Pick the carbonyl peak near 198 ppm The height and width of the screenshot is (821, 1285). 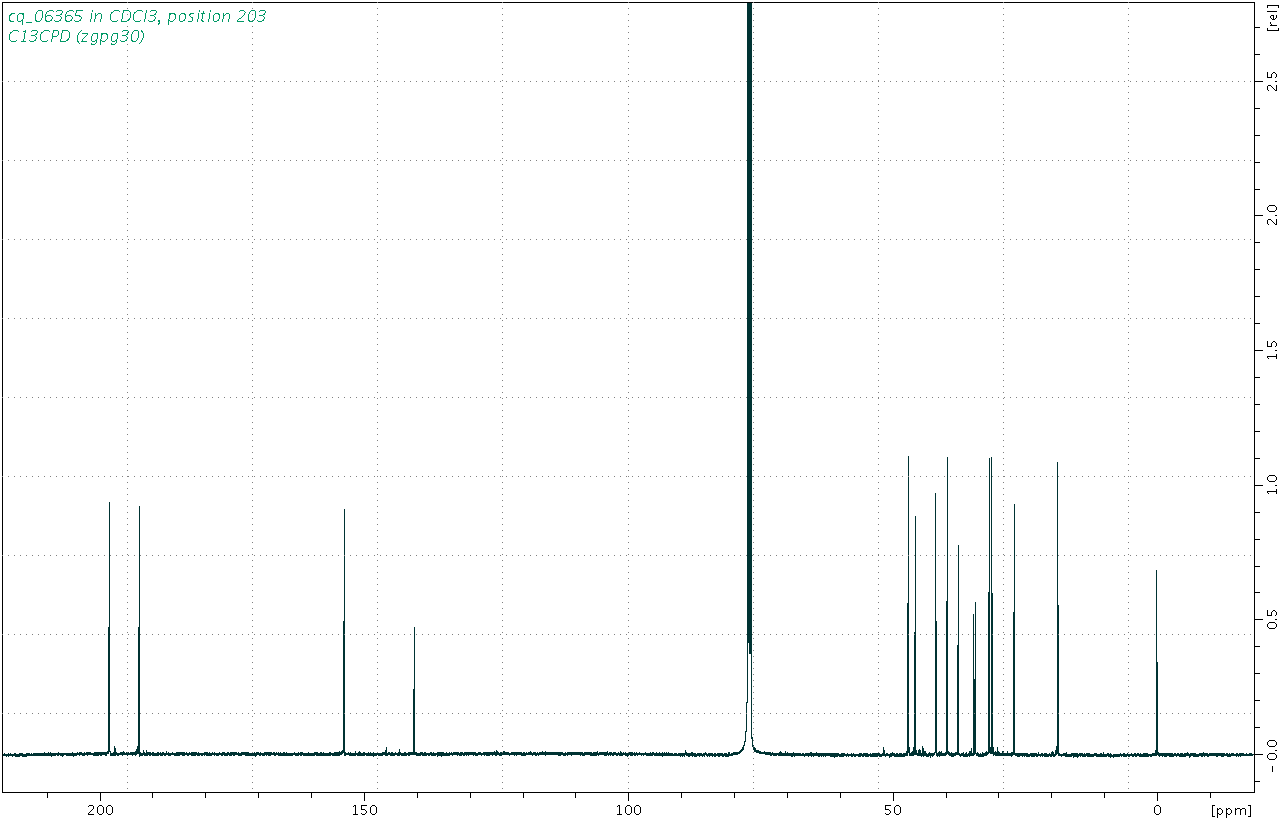109,628
